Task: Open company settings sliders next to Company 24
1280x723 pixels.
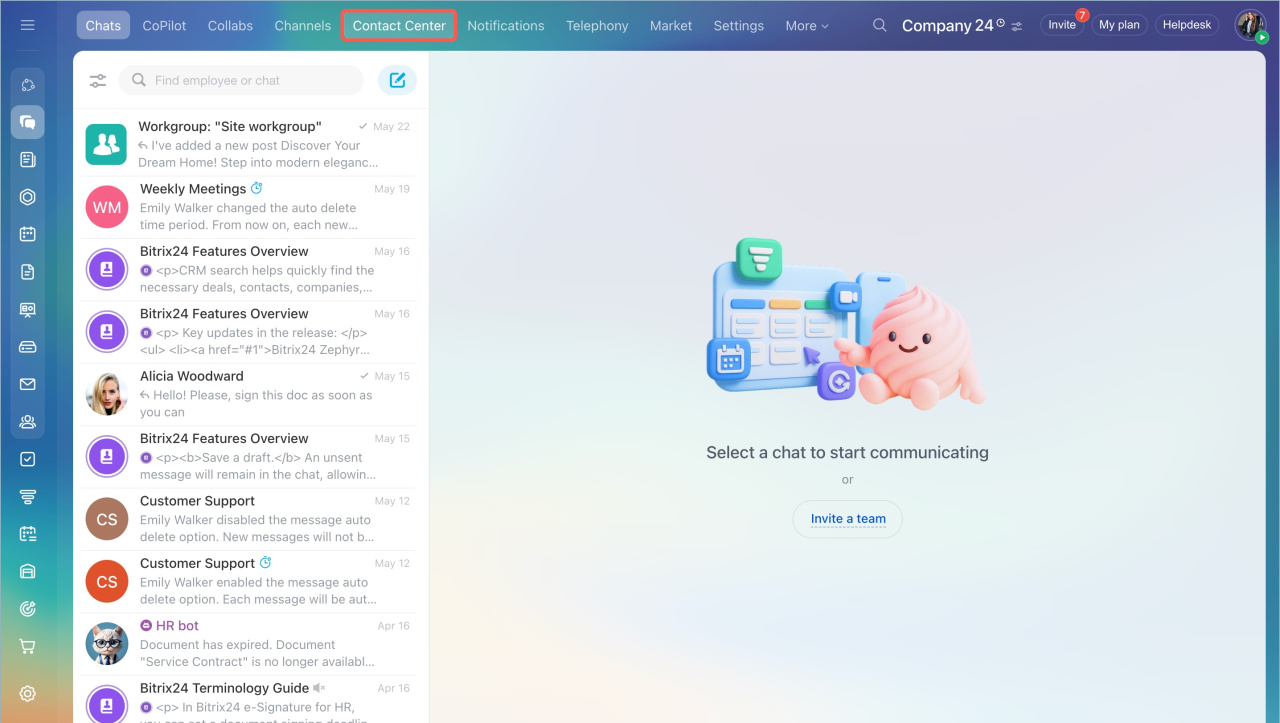Action: pos(1017,26)
